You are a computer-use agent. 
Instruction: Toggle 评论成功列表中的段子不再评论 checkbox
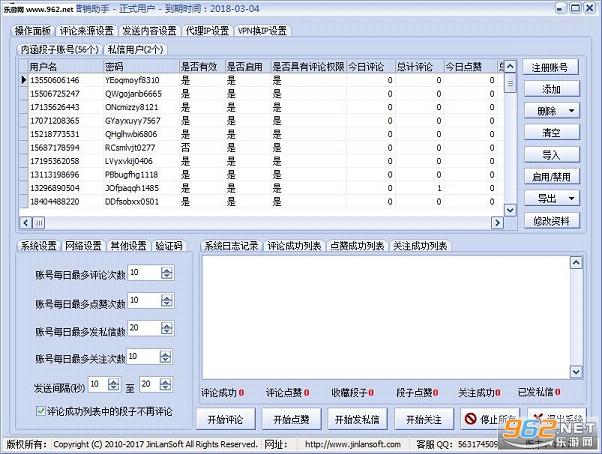click(40, 411)
